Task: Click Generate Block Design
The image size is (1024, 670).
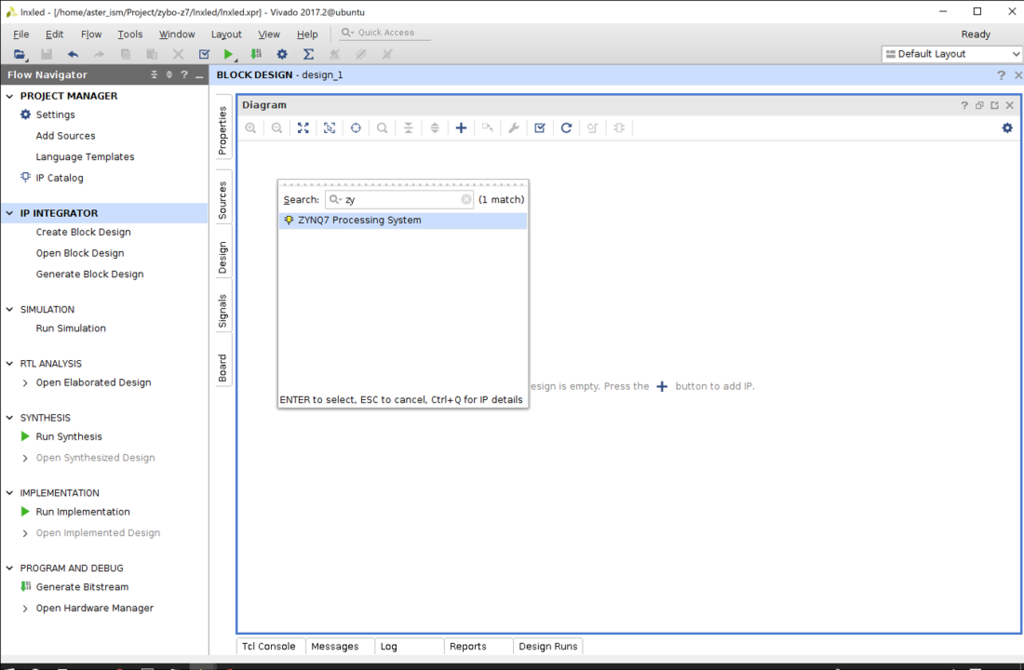Action: pyautogui.click(x=89, y=274)
